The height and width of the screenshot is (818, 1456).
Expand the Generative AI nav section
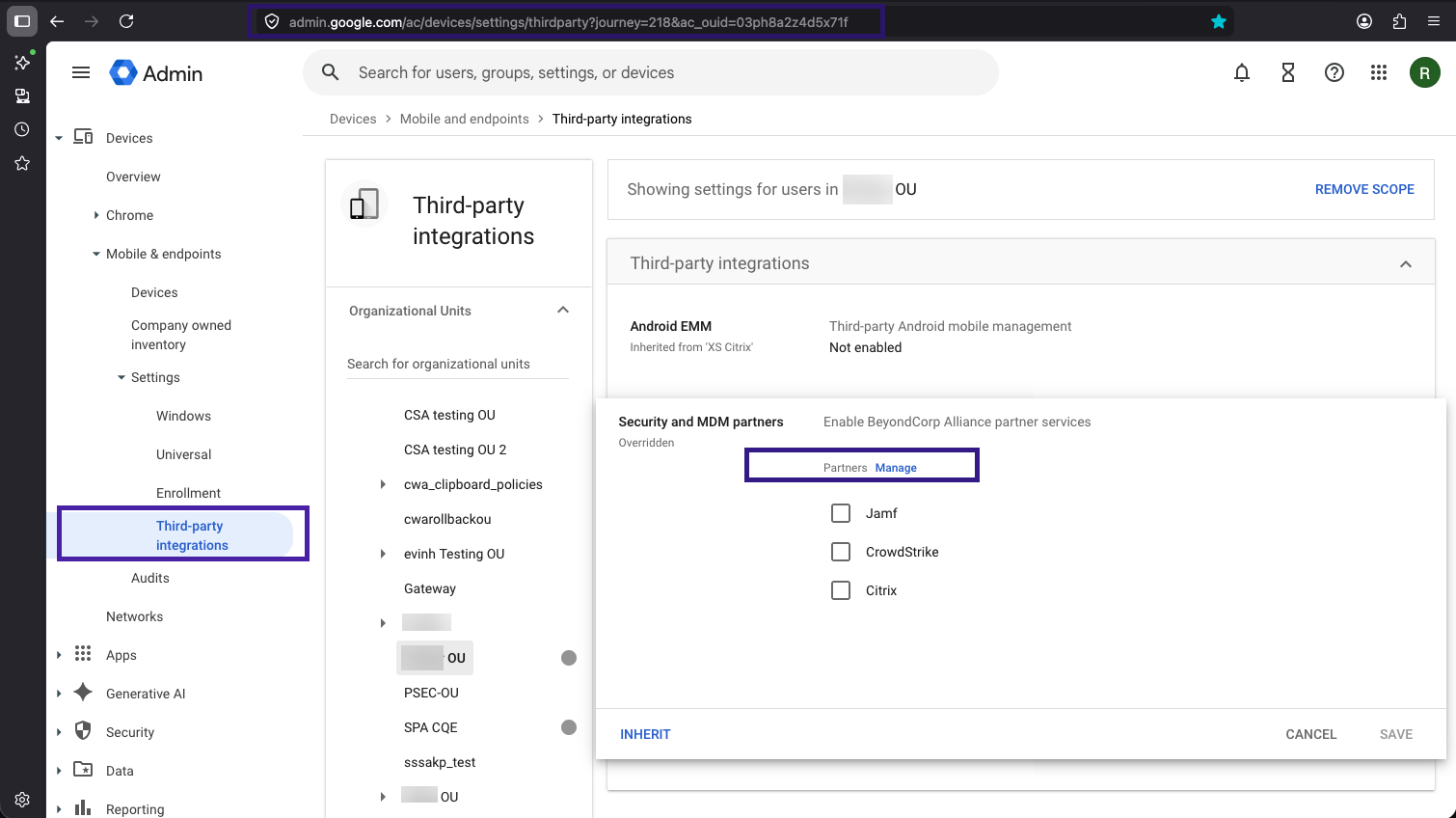[59, 694]
